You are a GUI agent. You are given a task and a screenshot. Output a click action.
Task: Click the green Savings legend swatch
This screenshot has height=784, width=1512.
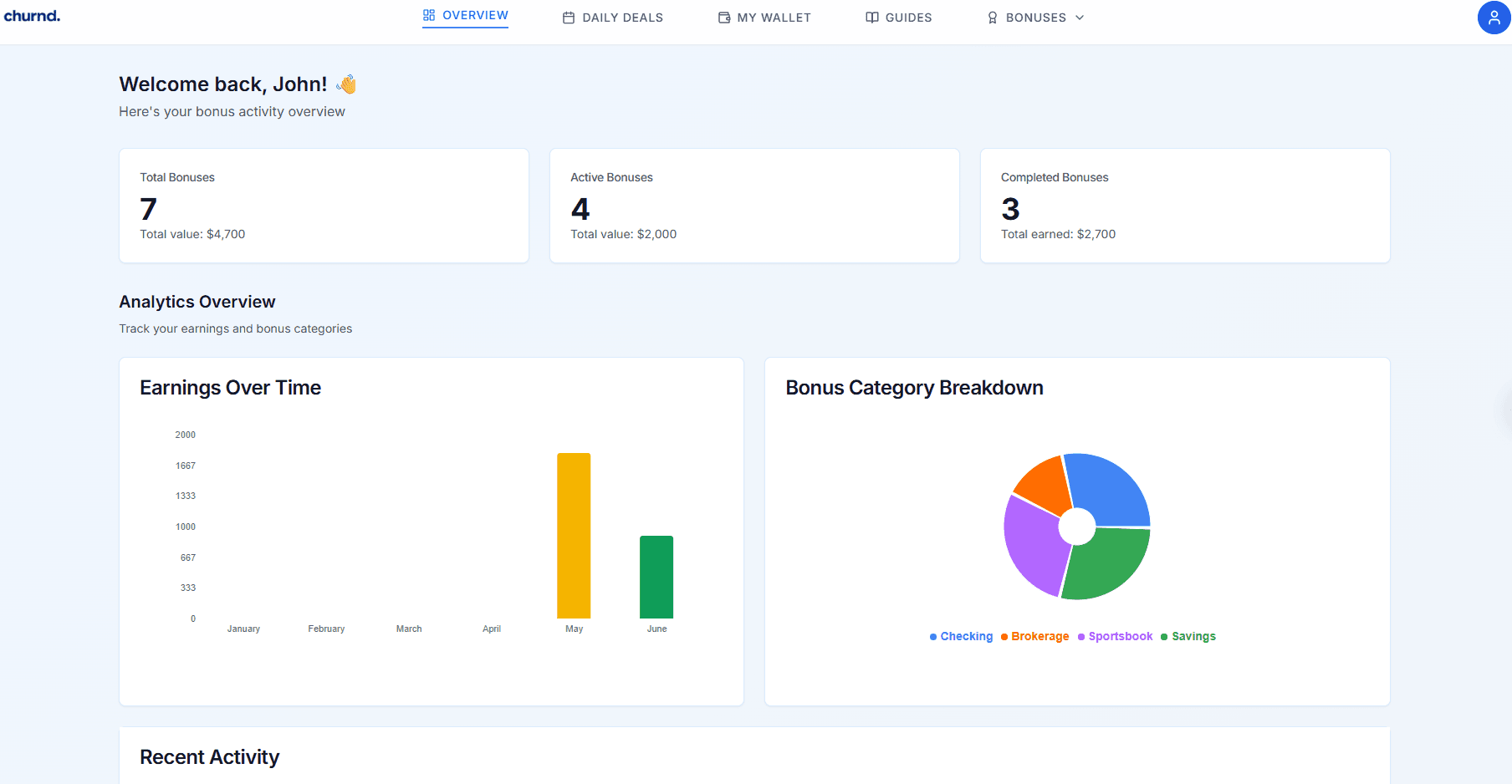click(x=1163, y=636)
